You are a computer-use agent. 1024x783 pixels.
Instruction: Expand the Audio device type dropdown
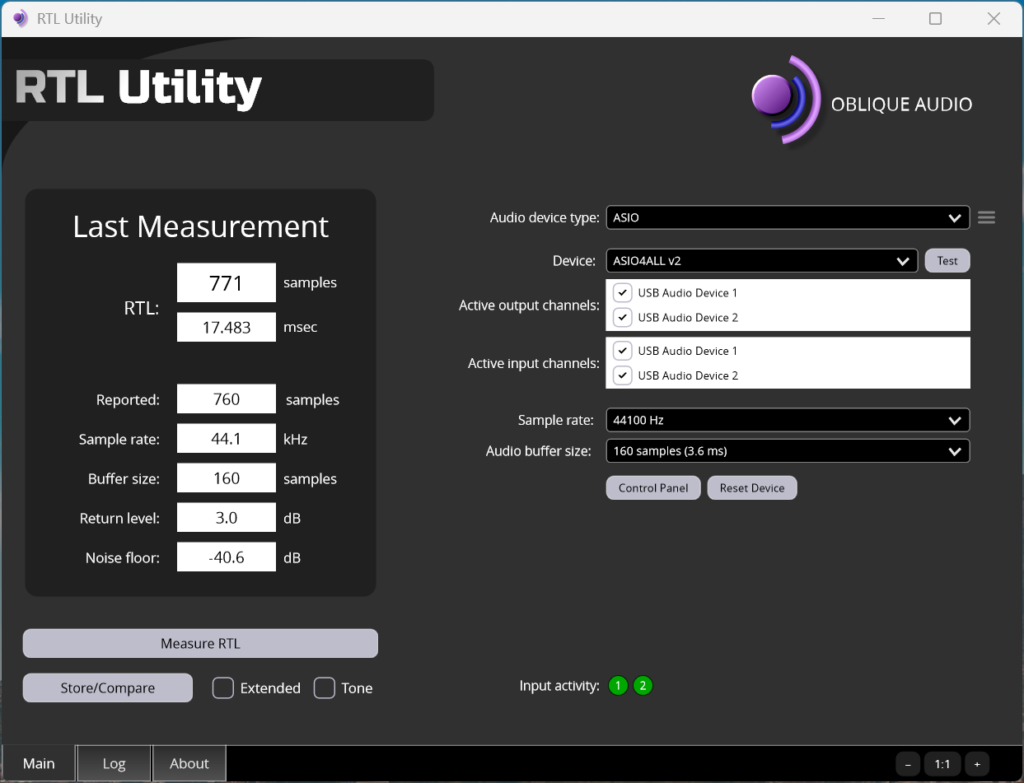787,218
